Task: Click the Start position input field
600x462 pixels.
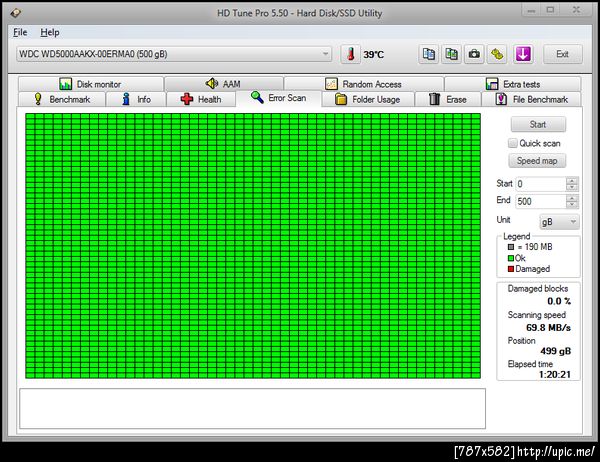Action: coord(541,184)
